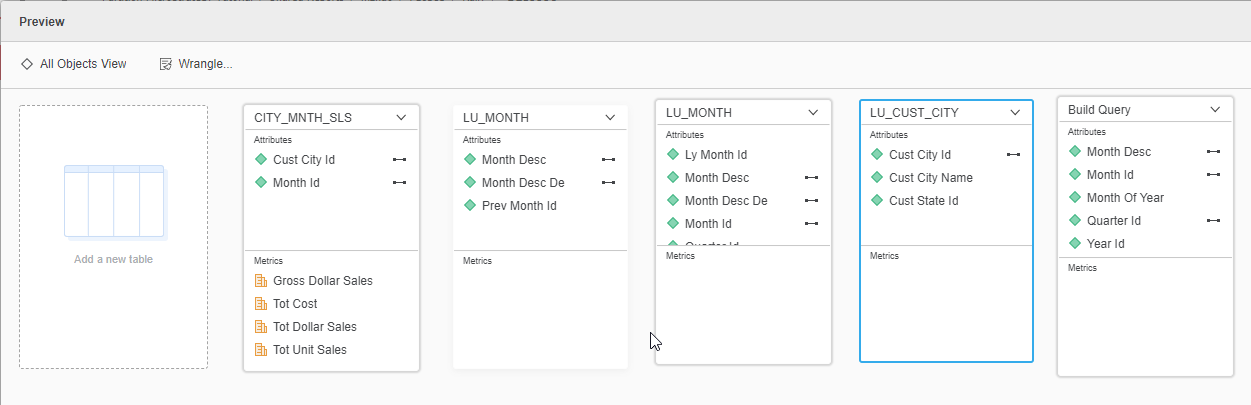Click the Cust City Name attribute diamond icon
Viewport: 1251px width, 405px height.
877,178
